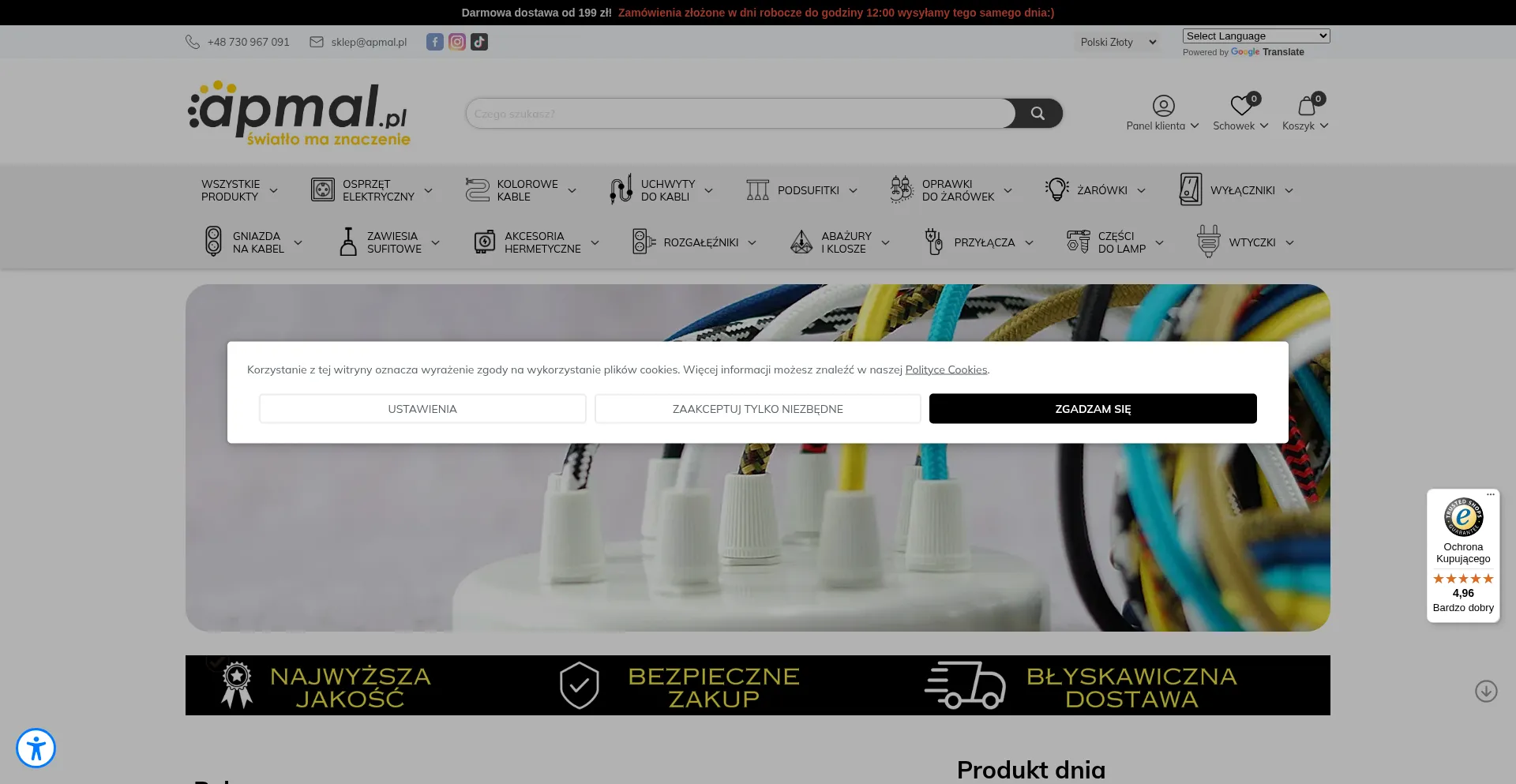Click the coloured cables coil icon
1516x784 pixels.
(478, 189)
